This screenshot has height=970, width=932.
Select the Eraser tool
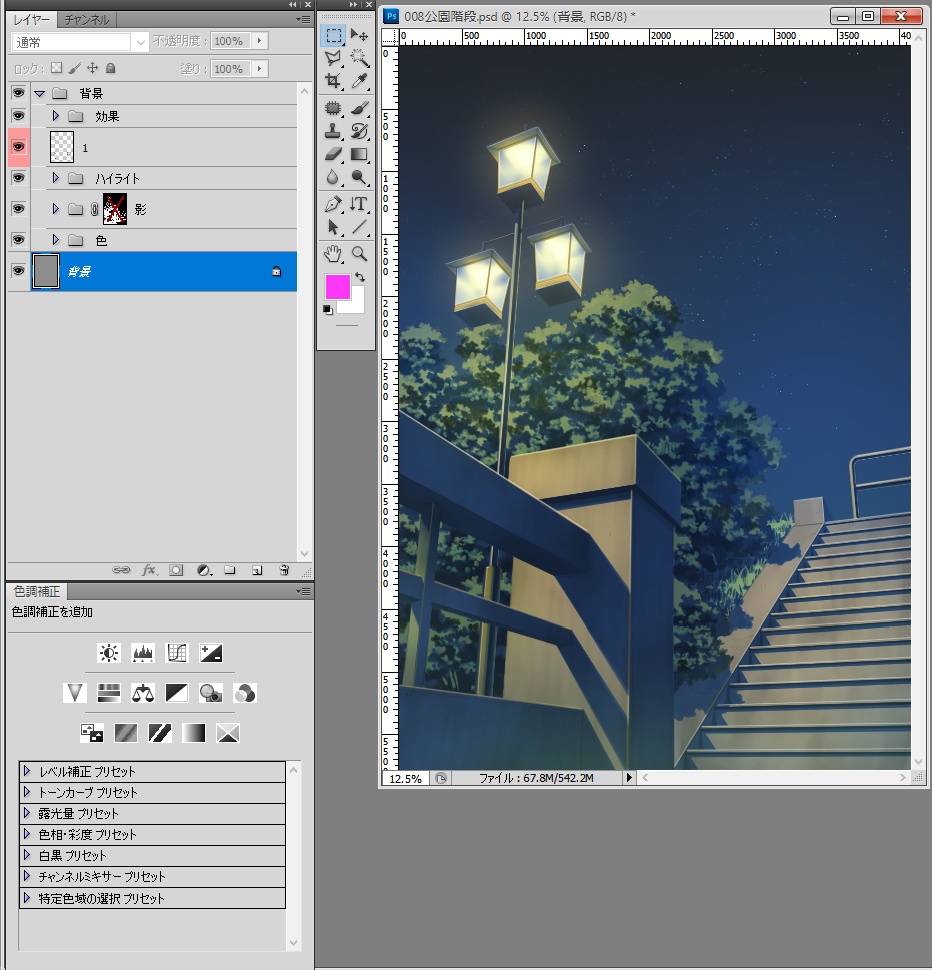click(x=333, y=154)
